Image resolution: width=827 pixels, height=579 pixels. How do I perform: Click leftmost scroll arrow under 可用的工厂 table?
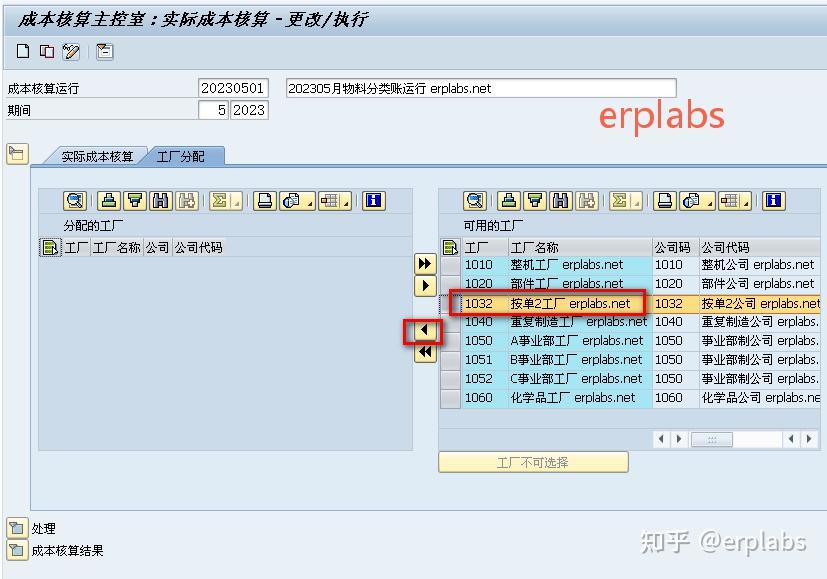tap(661, 439)
